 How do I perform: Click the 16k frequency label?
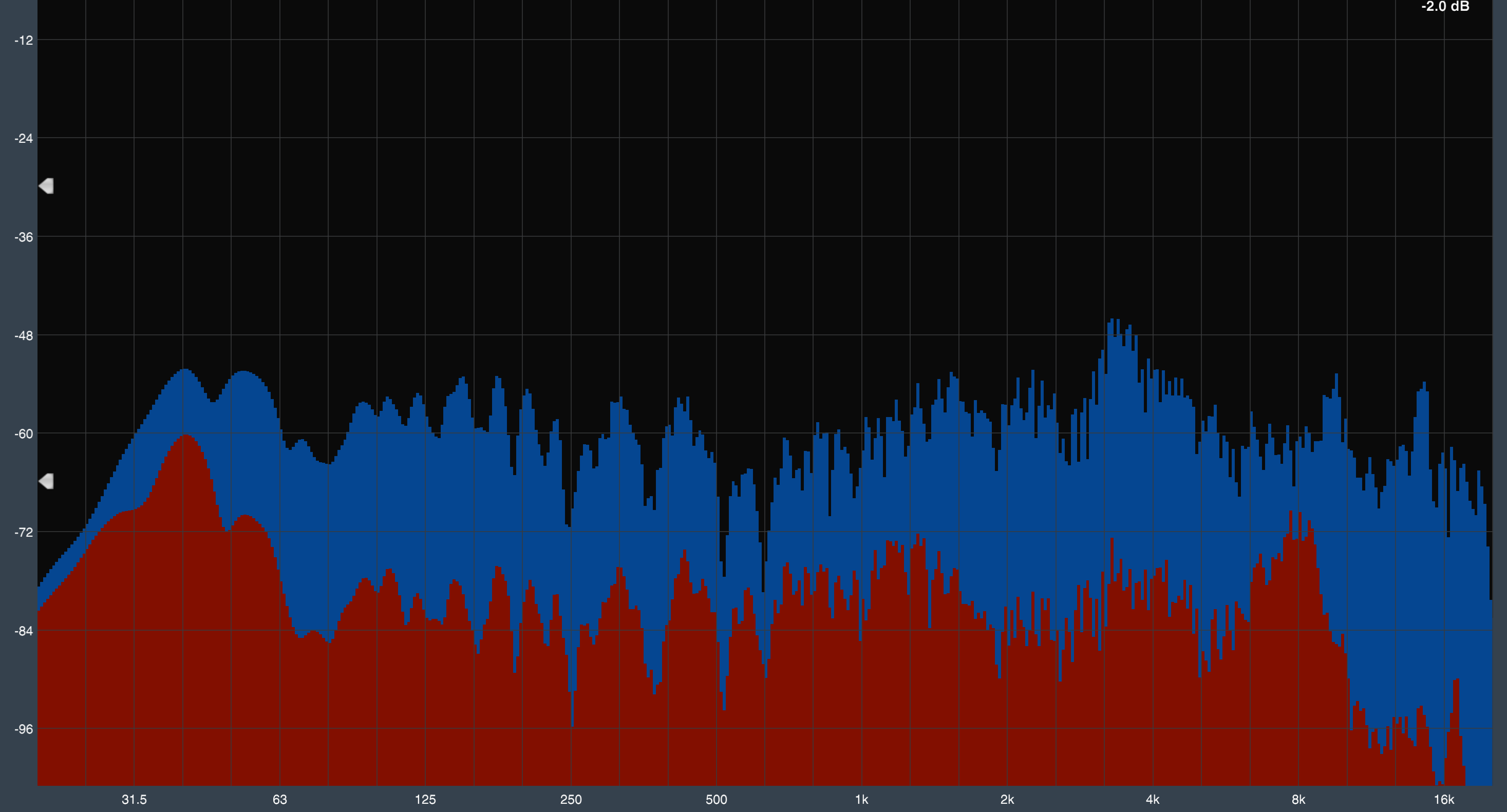tap(1444, 800)
